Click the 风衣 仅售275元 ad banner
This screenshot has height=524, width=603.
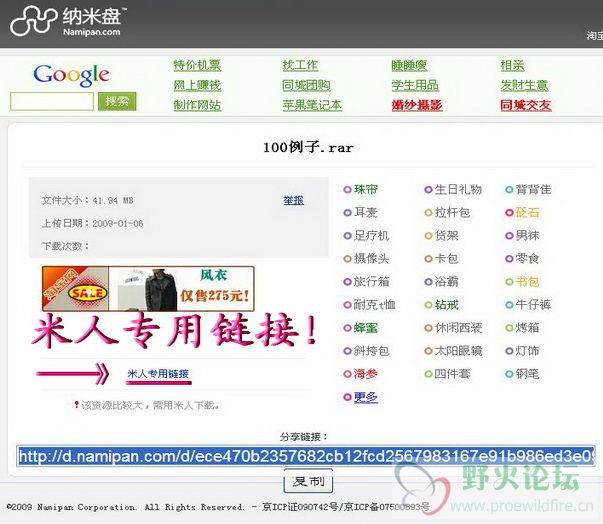pos(148,289)
